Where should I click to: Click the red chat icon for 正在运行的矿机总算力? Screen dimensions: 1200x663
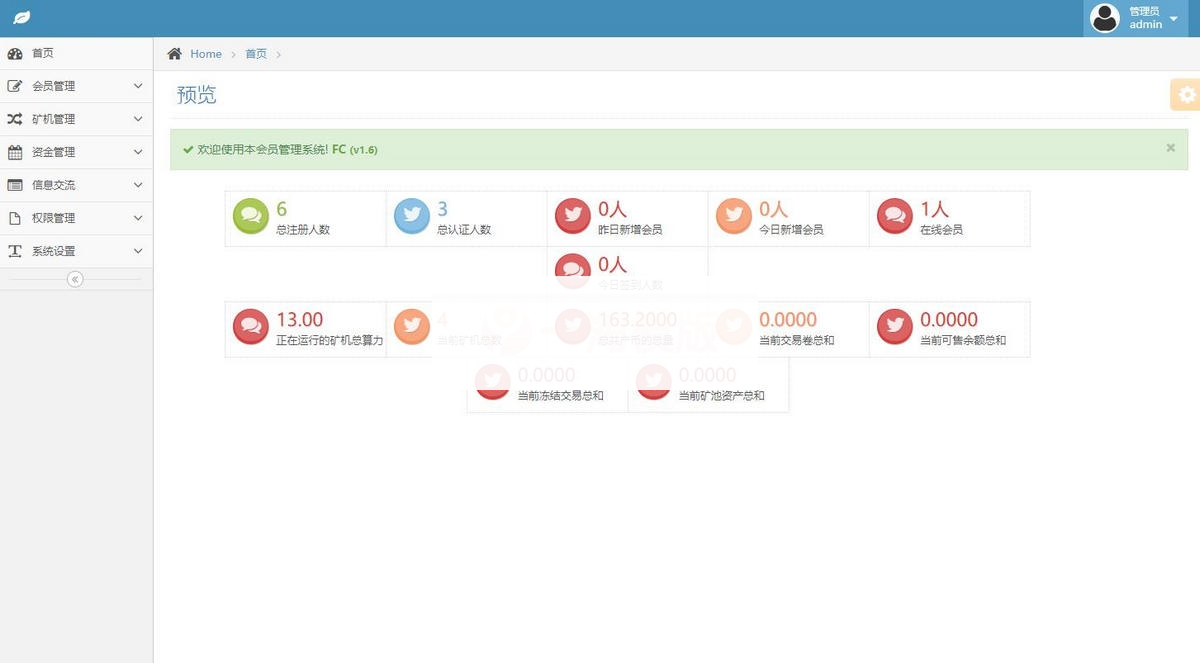click(250, 326)
